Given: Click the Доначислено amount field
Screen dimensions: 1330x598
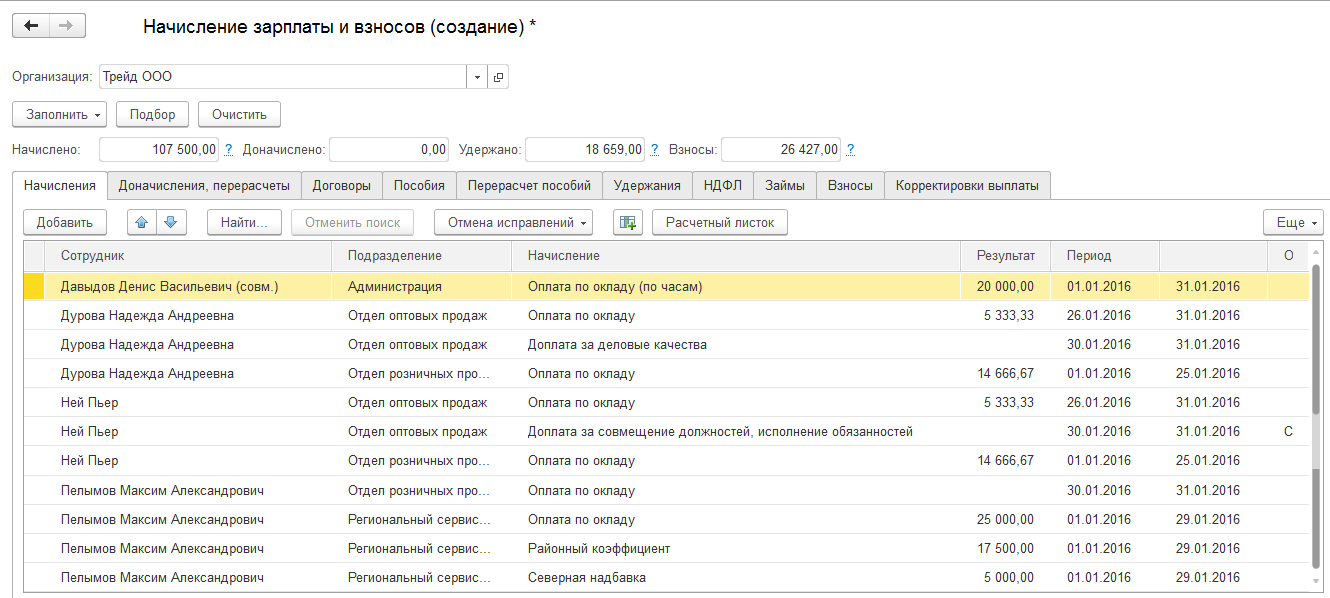Looking at the screenshot, I should (x=389, y=150).
